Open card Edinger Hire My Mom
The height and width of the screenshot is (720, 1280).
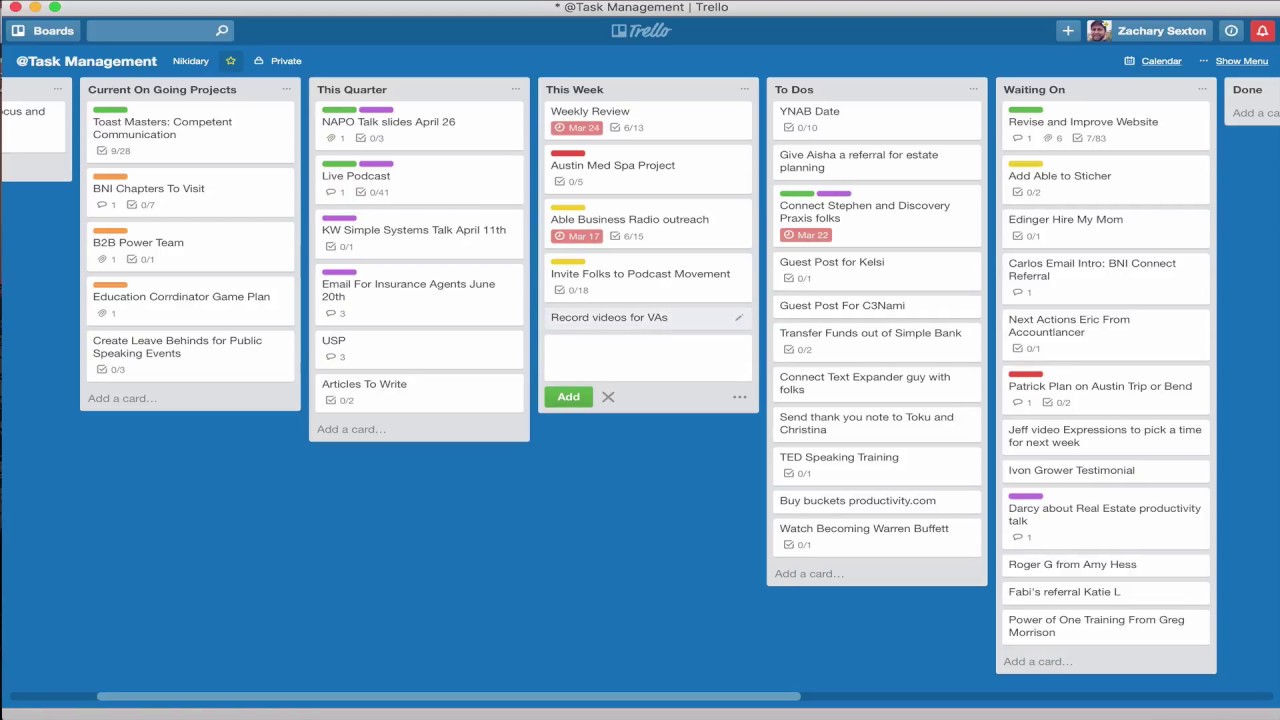(x=1105, y=227)
